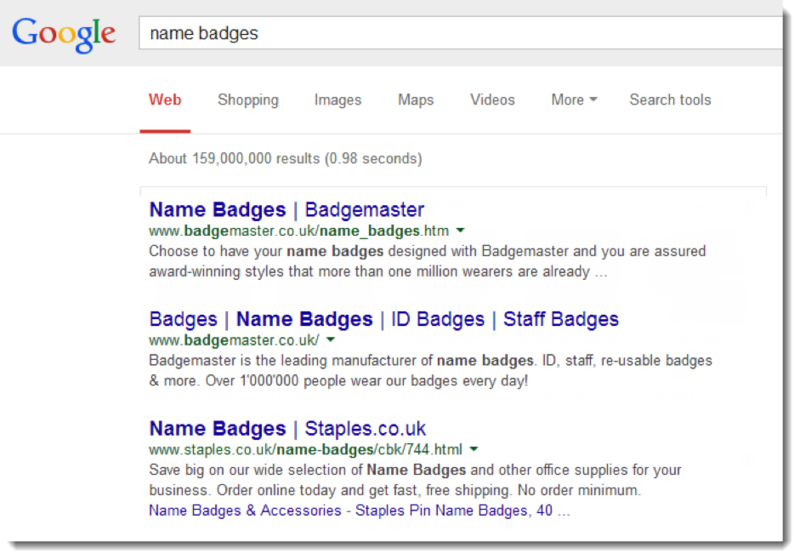
Task: Click the 'Badgemaster is the leading manufacturer' snippet
Action: click(x=430, y=371)
